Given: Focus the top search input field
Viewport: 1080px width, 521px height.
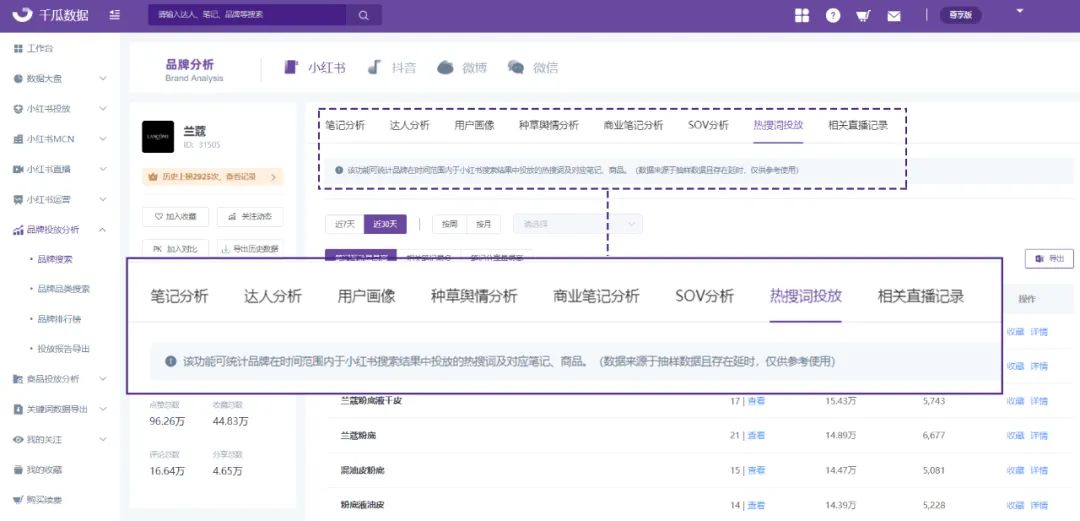Looking at the screenshot, I should [x=248, y=15].
